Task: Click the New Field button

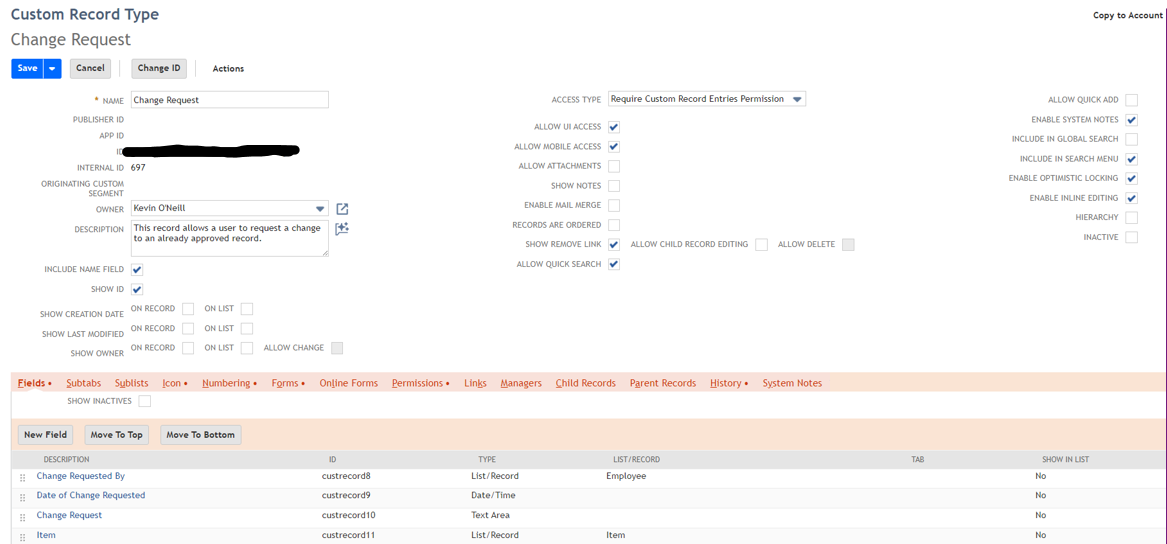Action: tap(45, 435)
